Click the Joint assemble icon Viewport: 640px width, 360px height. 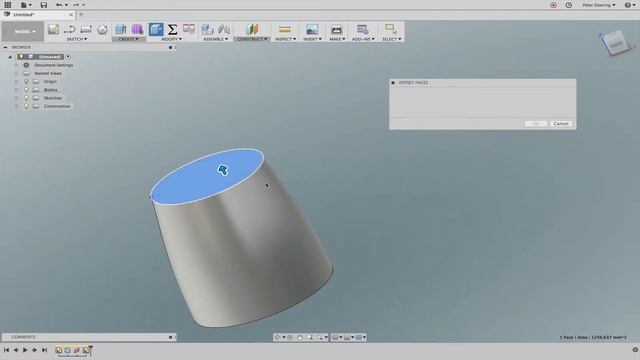[224, 29]
